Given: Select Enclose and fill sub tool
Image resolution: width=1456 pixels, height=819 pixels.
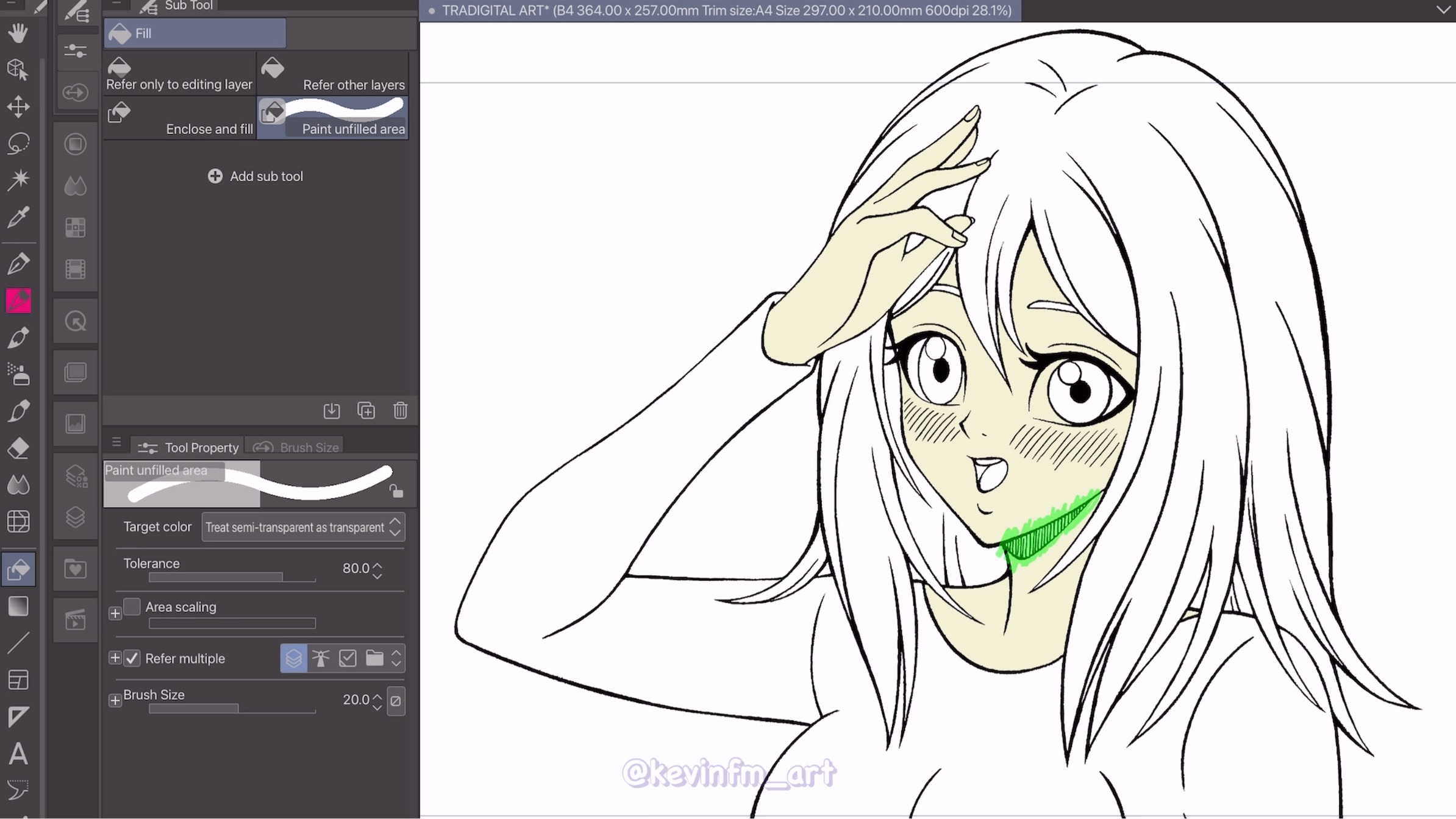Looking at the screenshot, I should (x=179, y=118).
